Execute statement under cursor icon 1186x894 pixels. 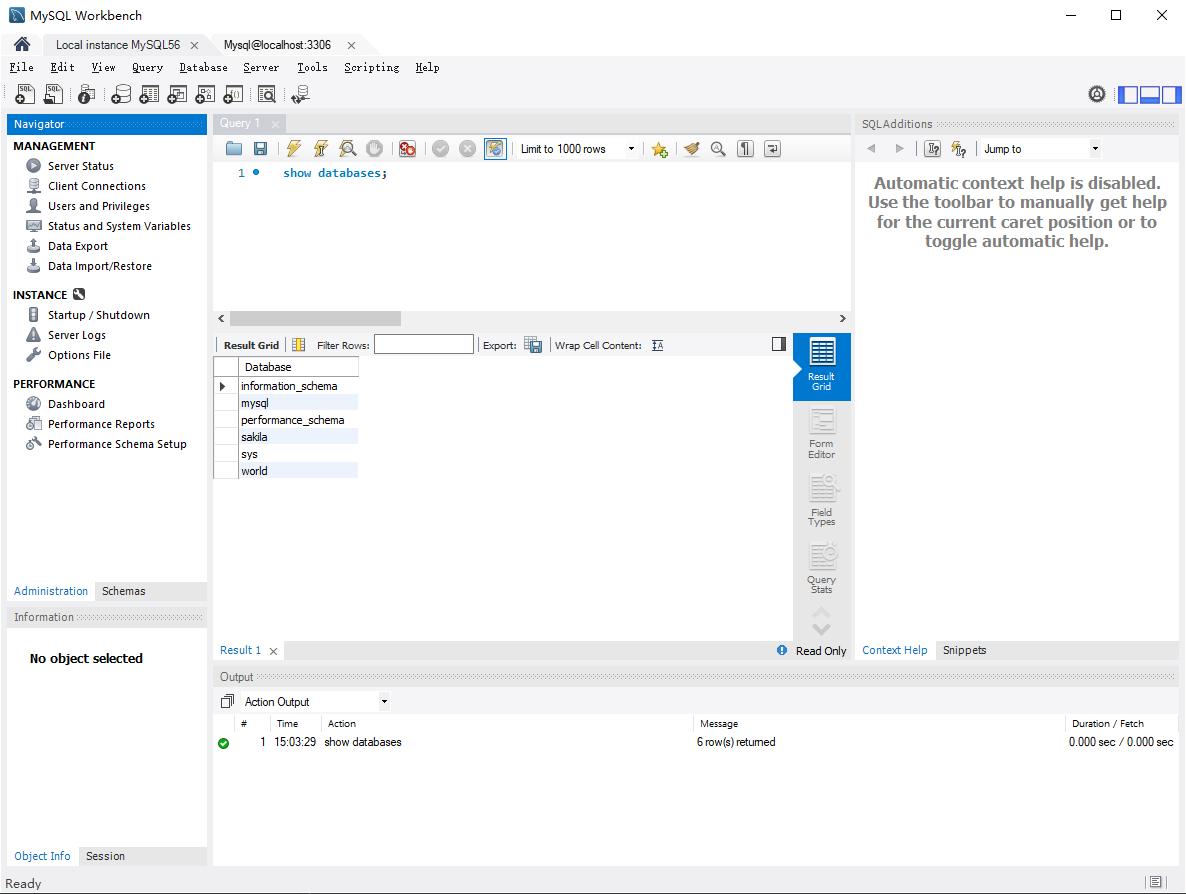pyautogui.click(x=321, y=149)
